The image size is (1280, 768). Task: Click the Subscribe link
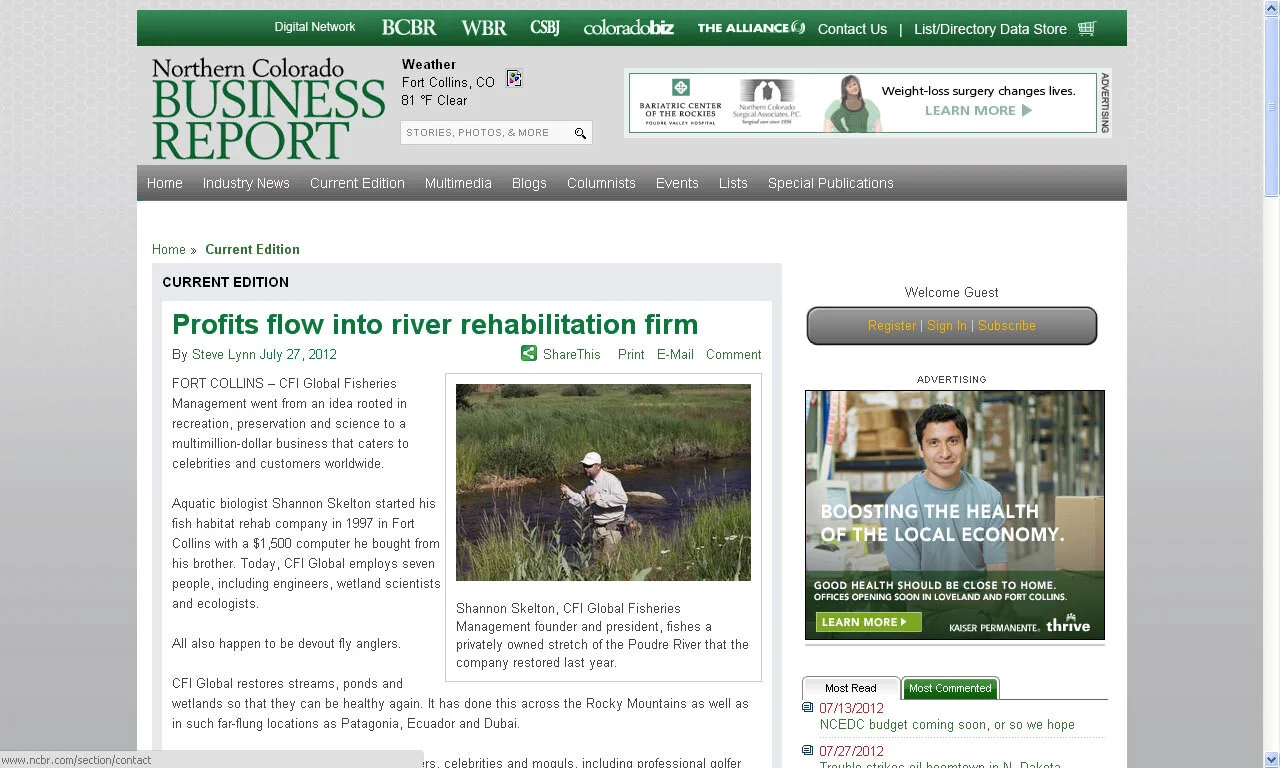pos(1007,326)
